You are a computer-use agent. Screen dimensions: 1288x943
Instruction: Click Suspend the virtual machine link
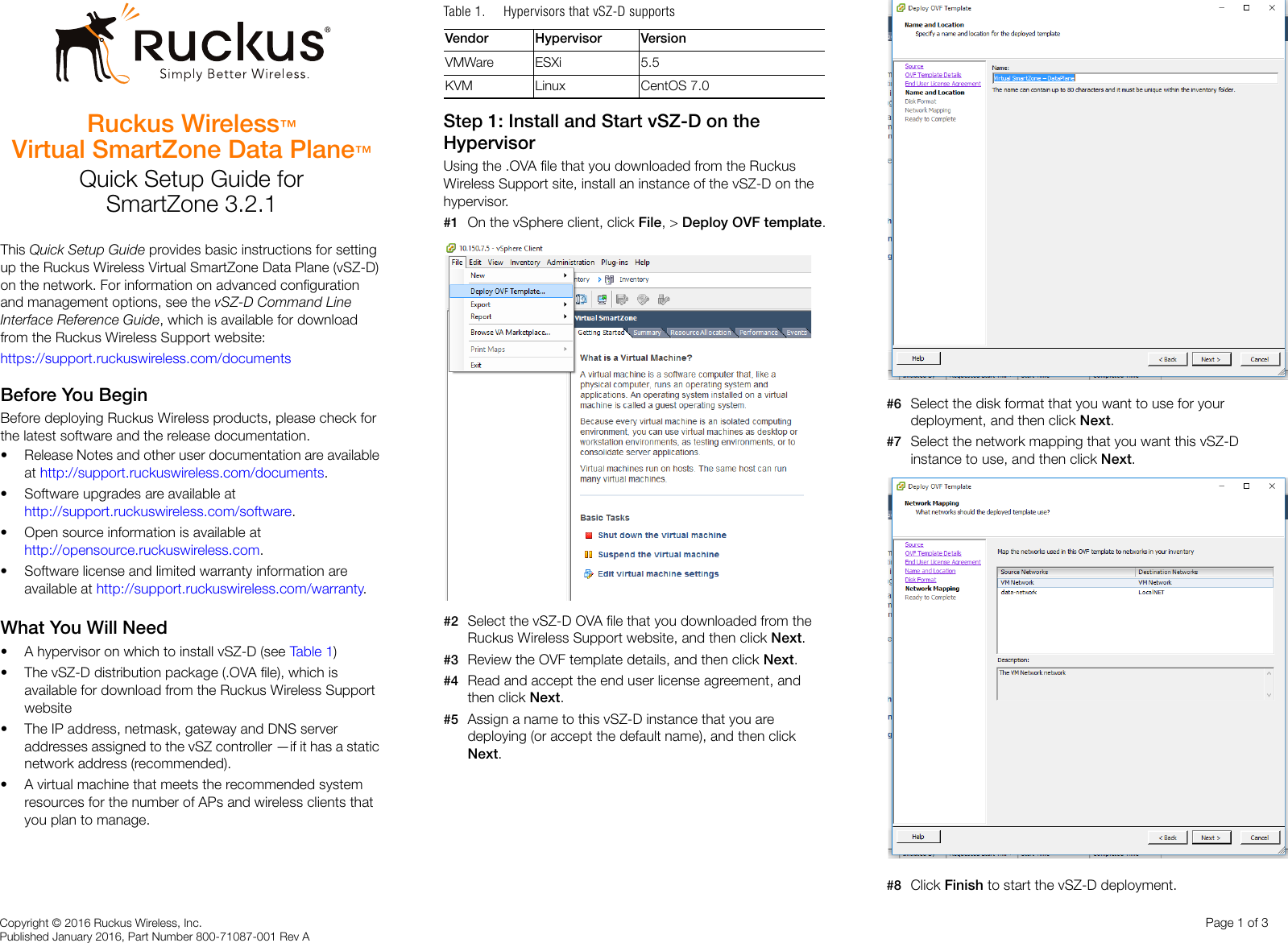click(x=658, y=555)
